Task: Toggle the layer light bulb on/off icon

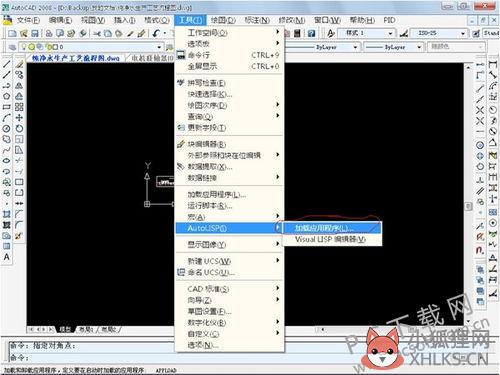Action: pyautogui.click(x=24, y=47)
